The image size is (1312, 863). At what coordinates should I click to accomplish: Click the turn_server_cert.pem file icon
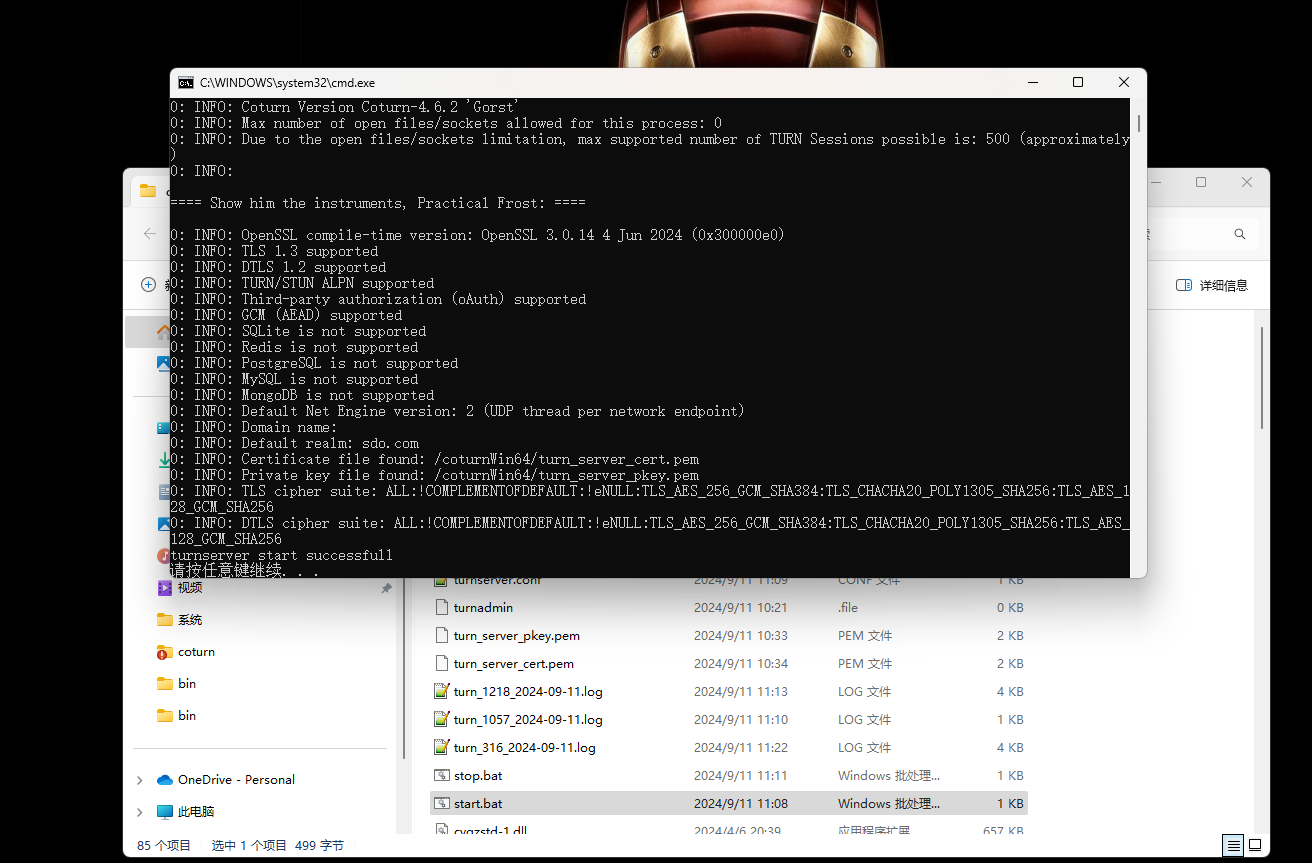[x=441, y=664]
